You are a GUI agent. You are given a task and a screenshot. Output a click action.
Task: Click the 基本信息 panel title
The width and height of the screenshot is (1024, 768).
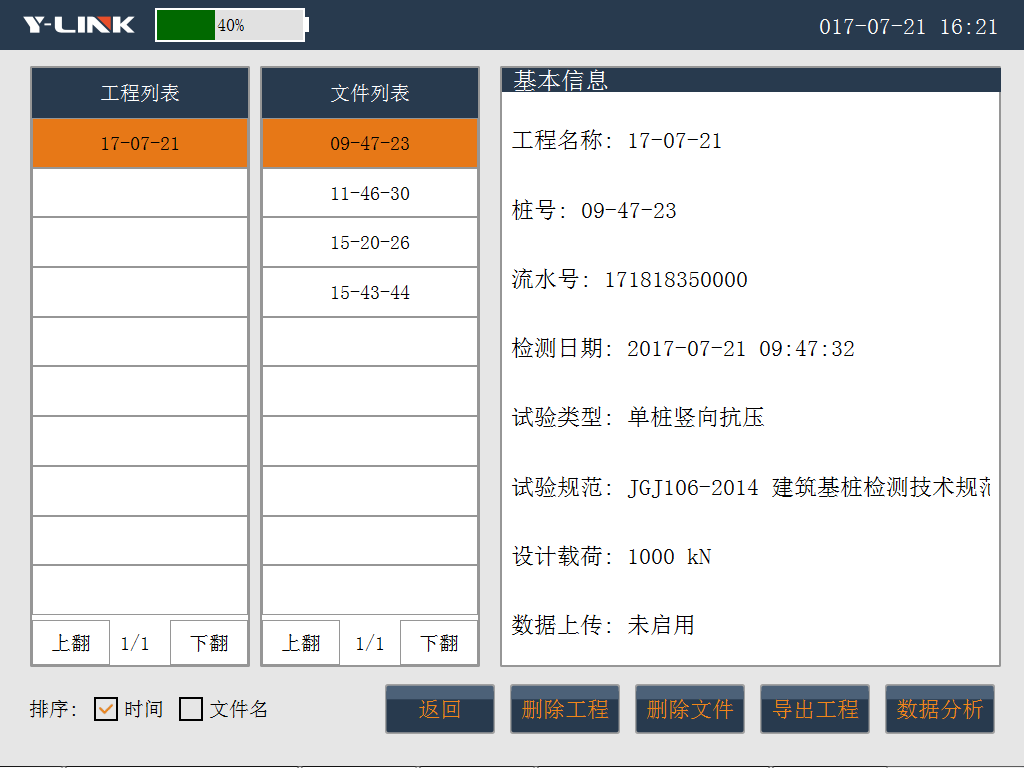coord(560,80)
